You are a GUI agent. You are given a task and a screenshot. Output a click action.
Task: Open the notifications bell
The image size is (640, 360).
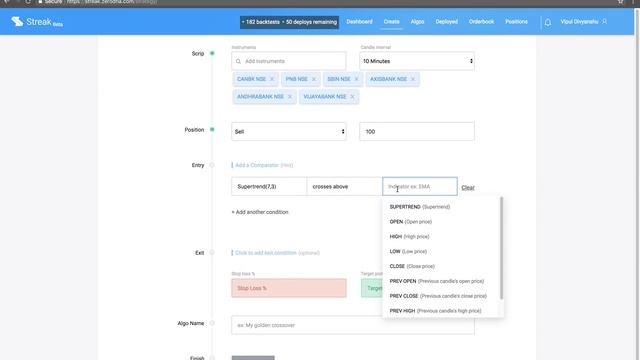coord(548,22)
